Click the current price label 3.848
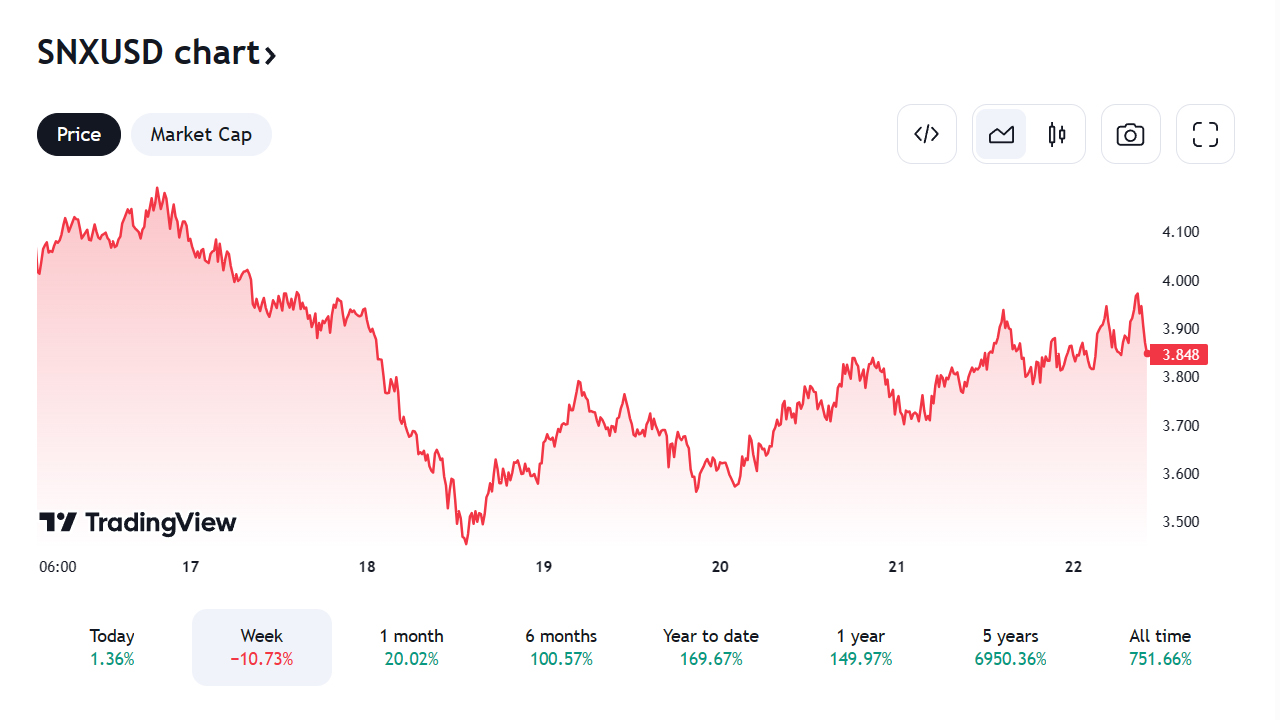This screenshot has height=720, width=1280. (x=1179, y=354)
